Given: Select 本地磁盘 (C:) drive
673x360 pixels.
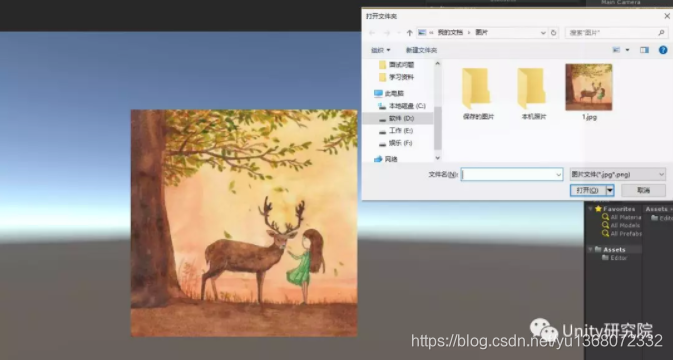Looking at the screenshot, I should [x=402, y=106].
